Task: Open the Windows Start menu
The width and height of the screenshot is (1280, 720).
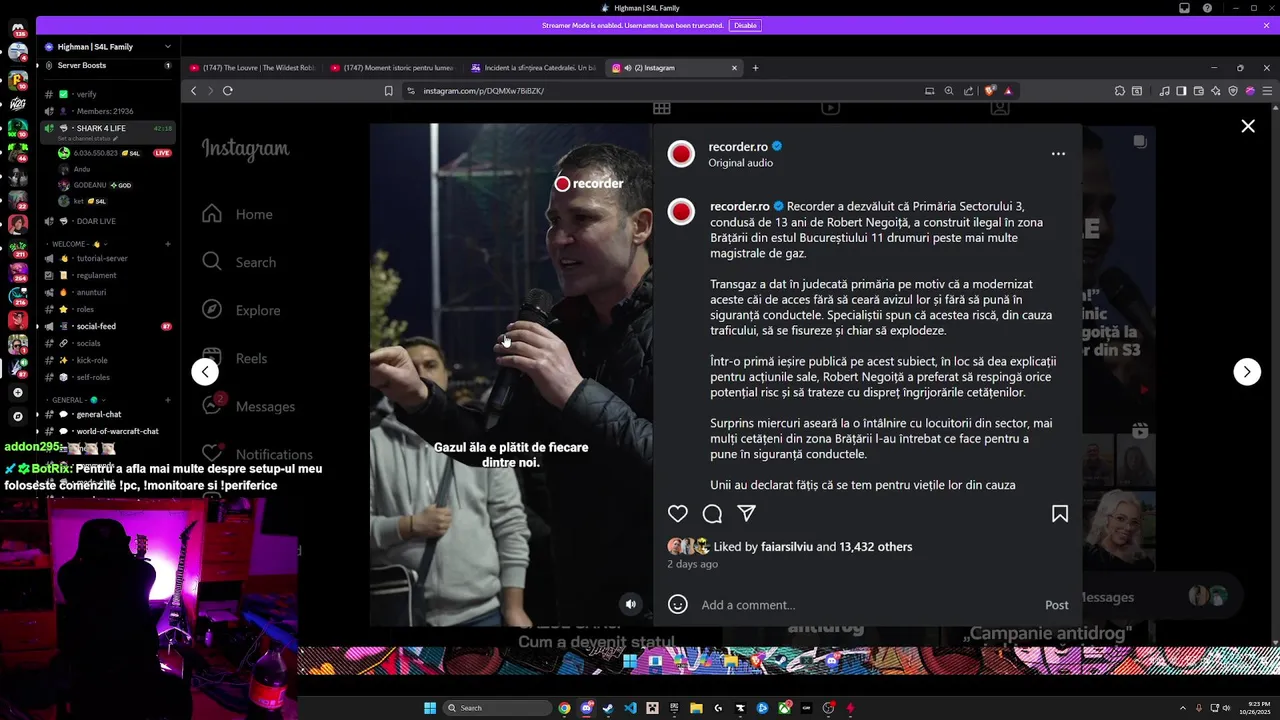Action: click(430, 708)
